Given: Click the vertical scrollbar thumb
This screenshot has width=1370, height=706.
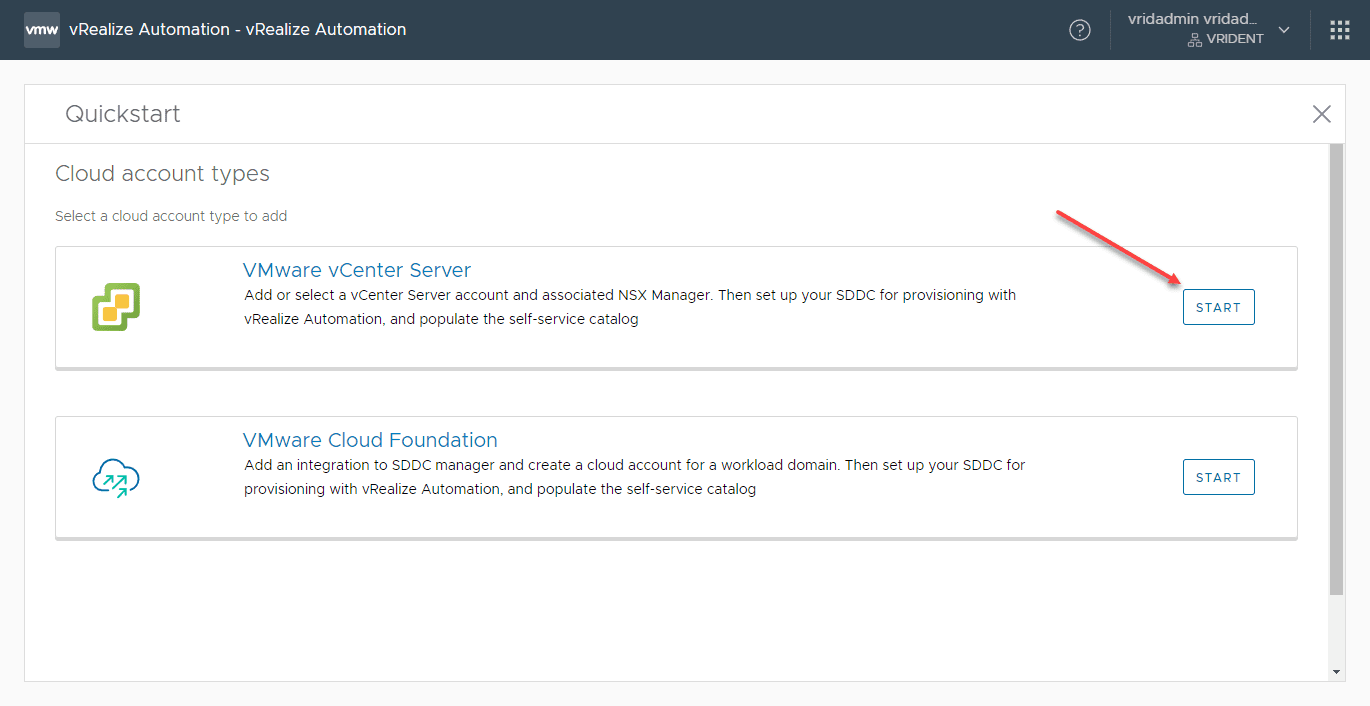Looking at the screenshot, I should [x=1336, y=370].
